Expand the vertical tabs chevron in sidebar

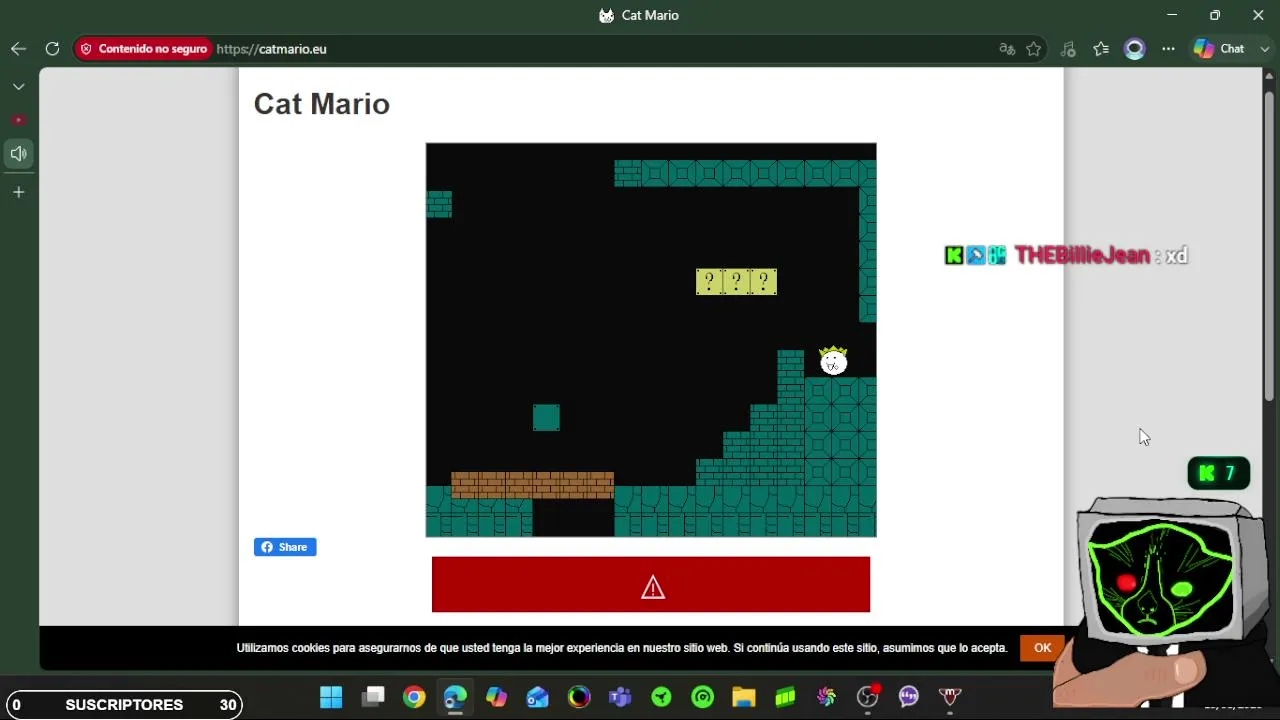click(x=18, y=87)
